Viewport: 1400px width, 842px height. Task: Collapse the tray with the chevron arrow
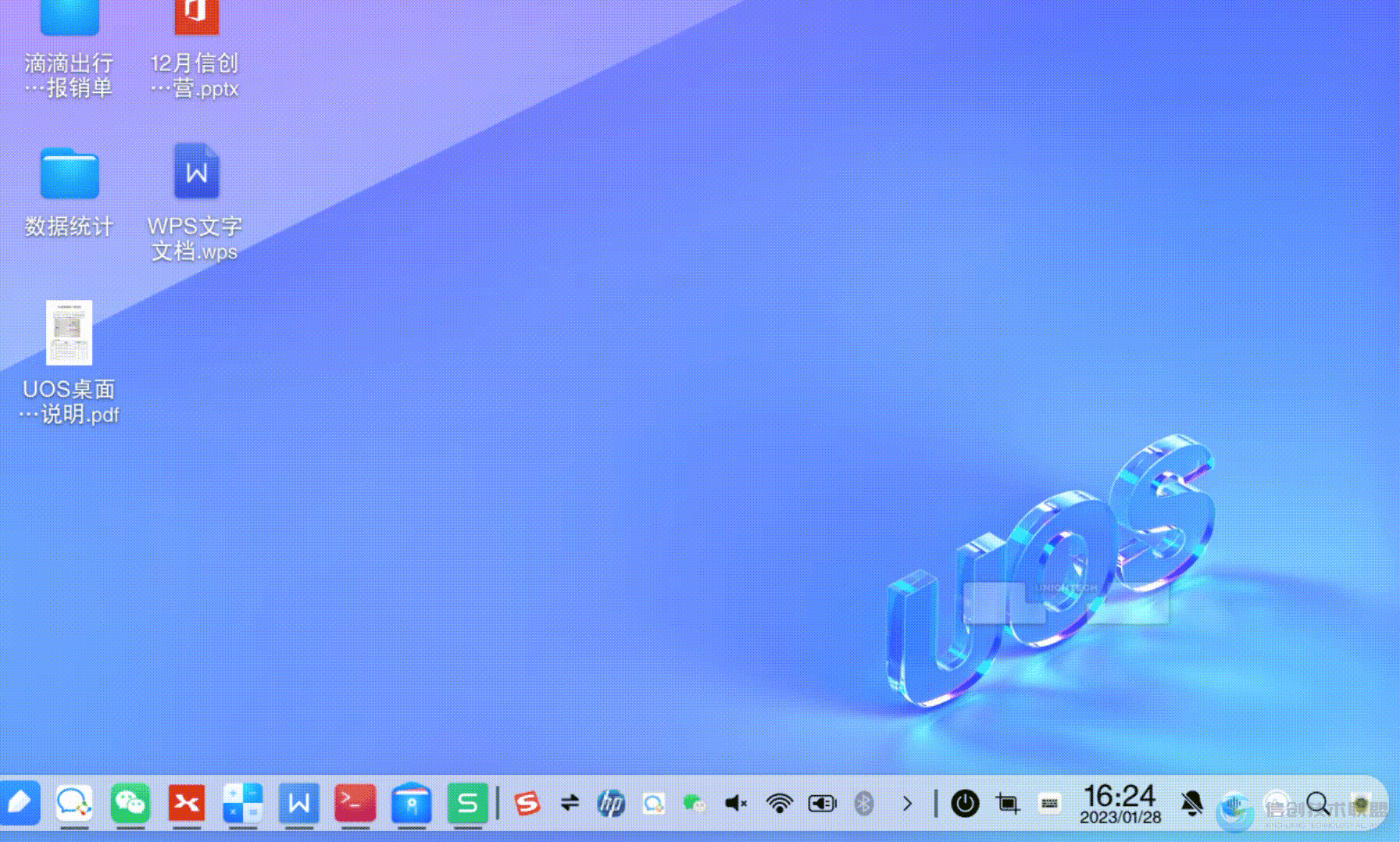(907, 803)
